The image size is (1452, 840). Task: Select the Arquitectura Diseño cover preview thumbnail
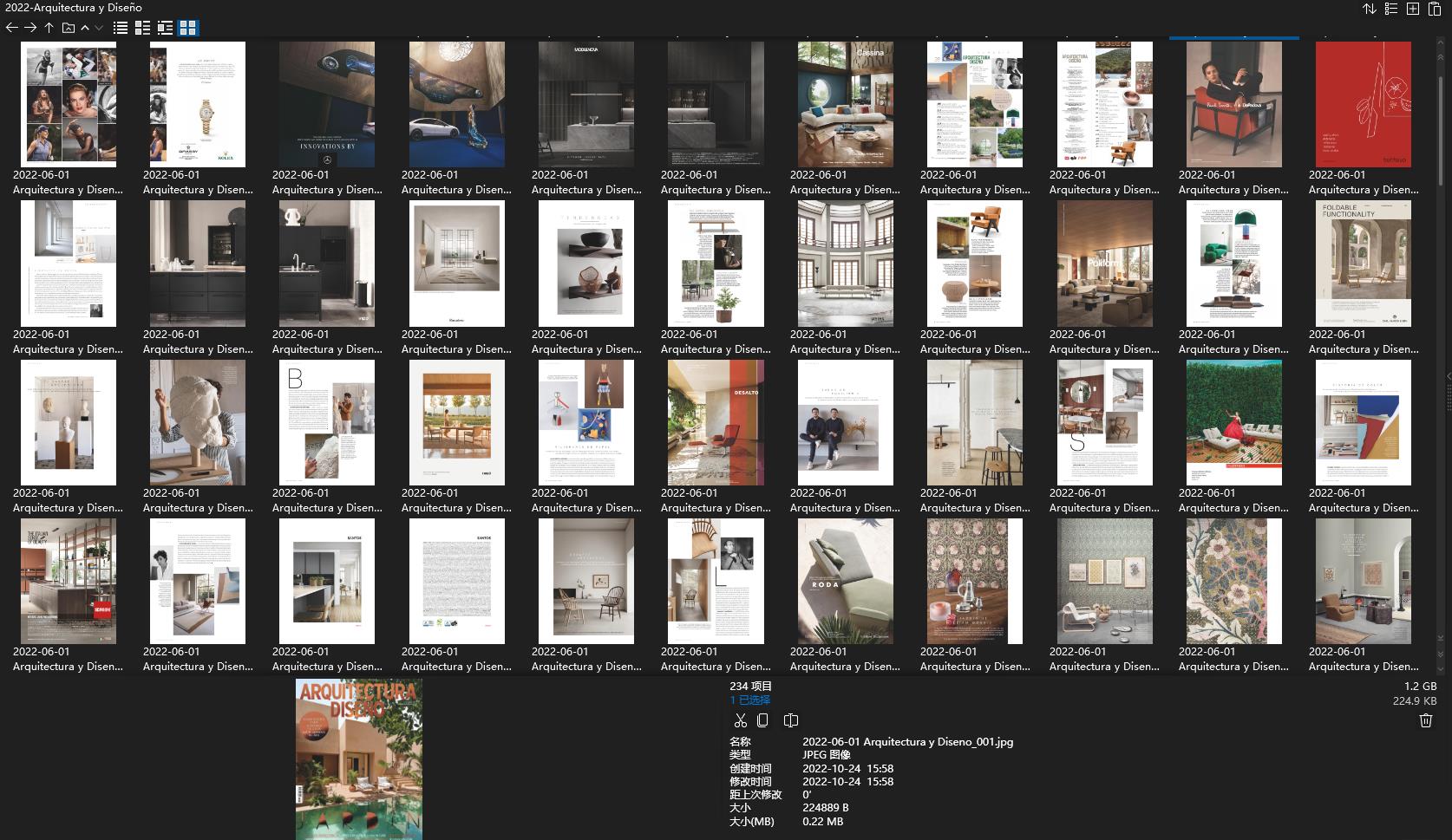point(358,758)
